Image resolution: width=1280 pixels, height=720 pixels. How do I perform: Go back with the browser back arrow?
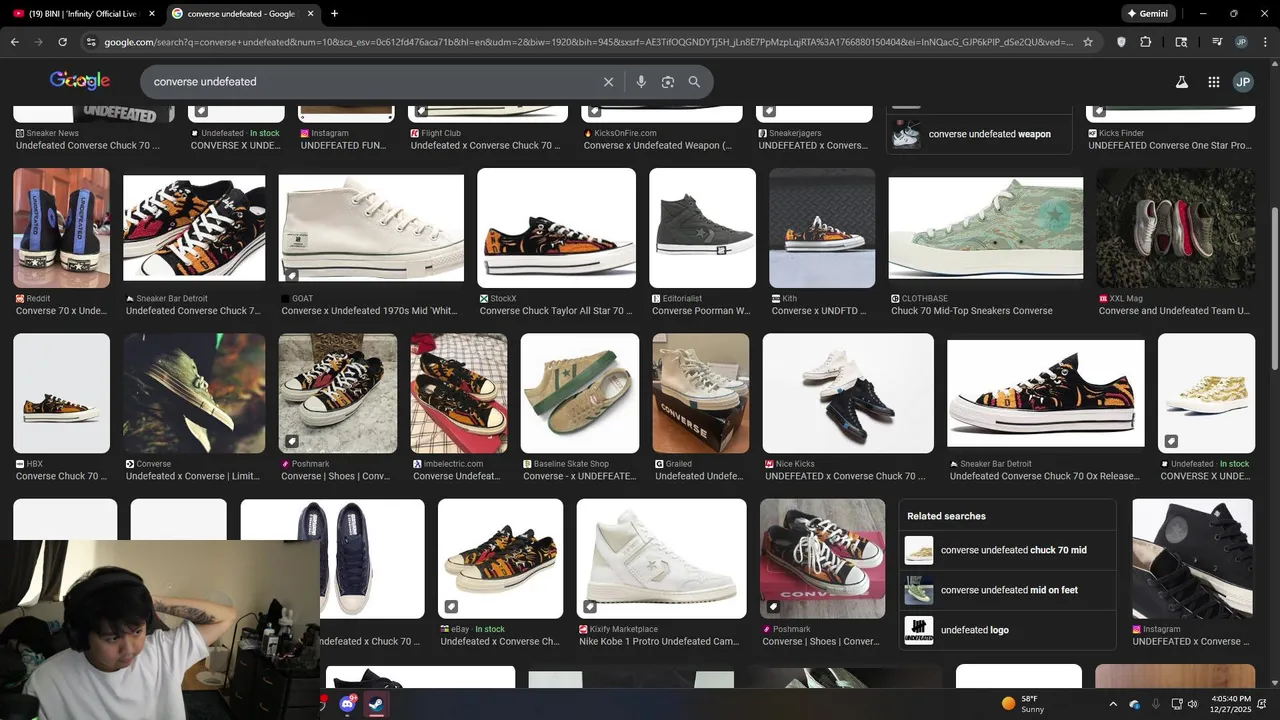pos(15,42)
